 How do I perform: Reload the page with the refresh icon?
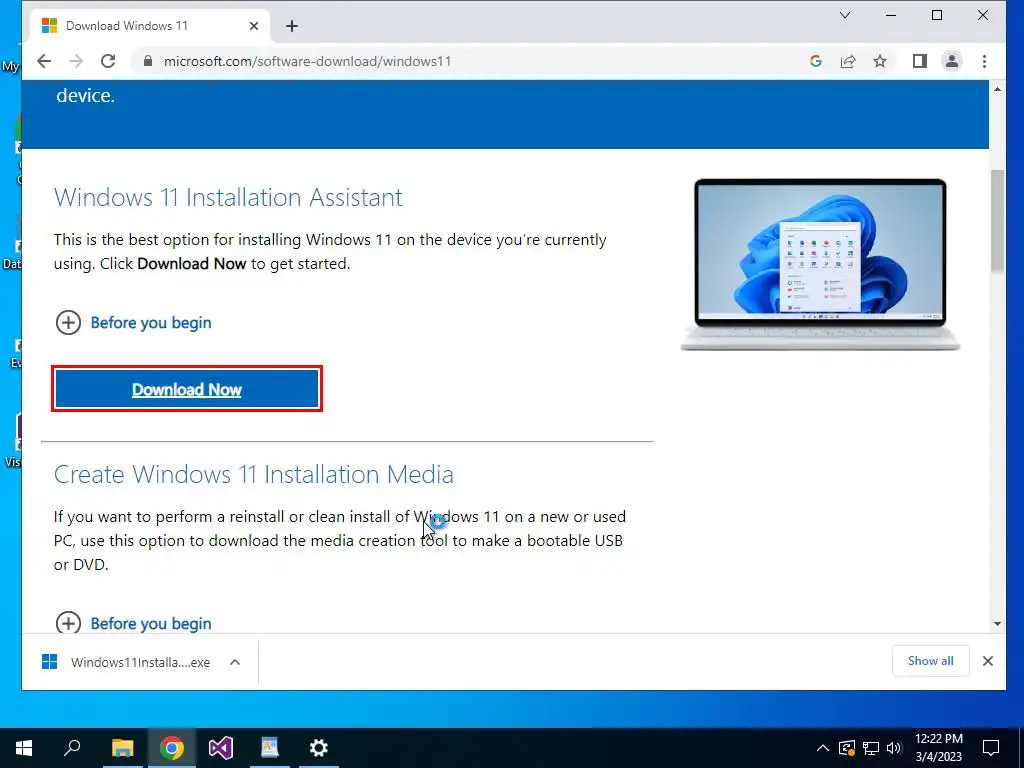[108, 61]
